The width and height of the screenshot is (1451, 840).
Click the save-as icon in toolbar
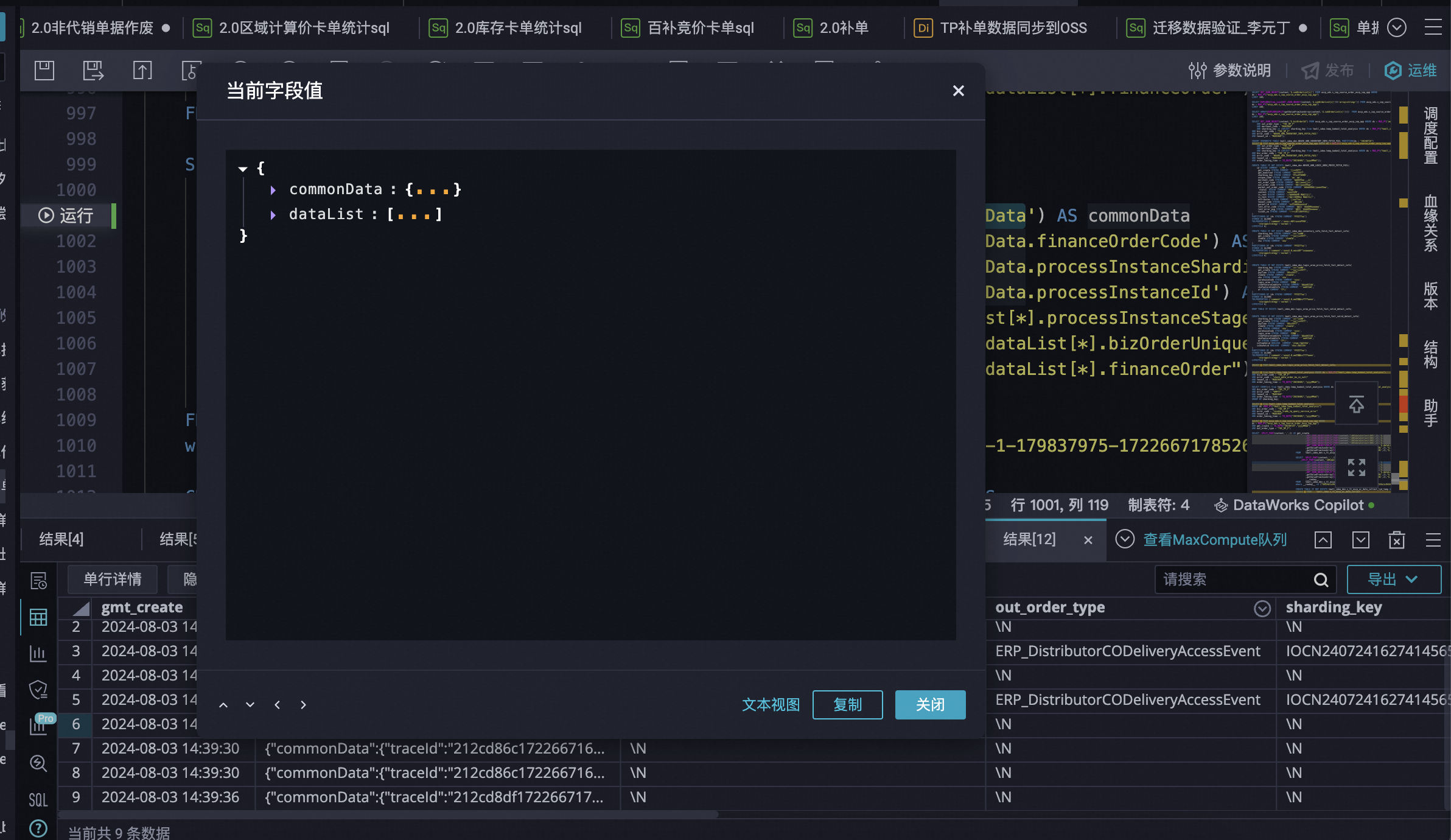click(93, 71)
